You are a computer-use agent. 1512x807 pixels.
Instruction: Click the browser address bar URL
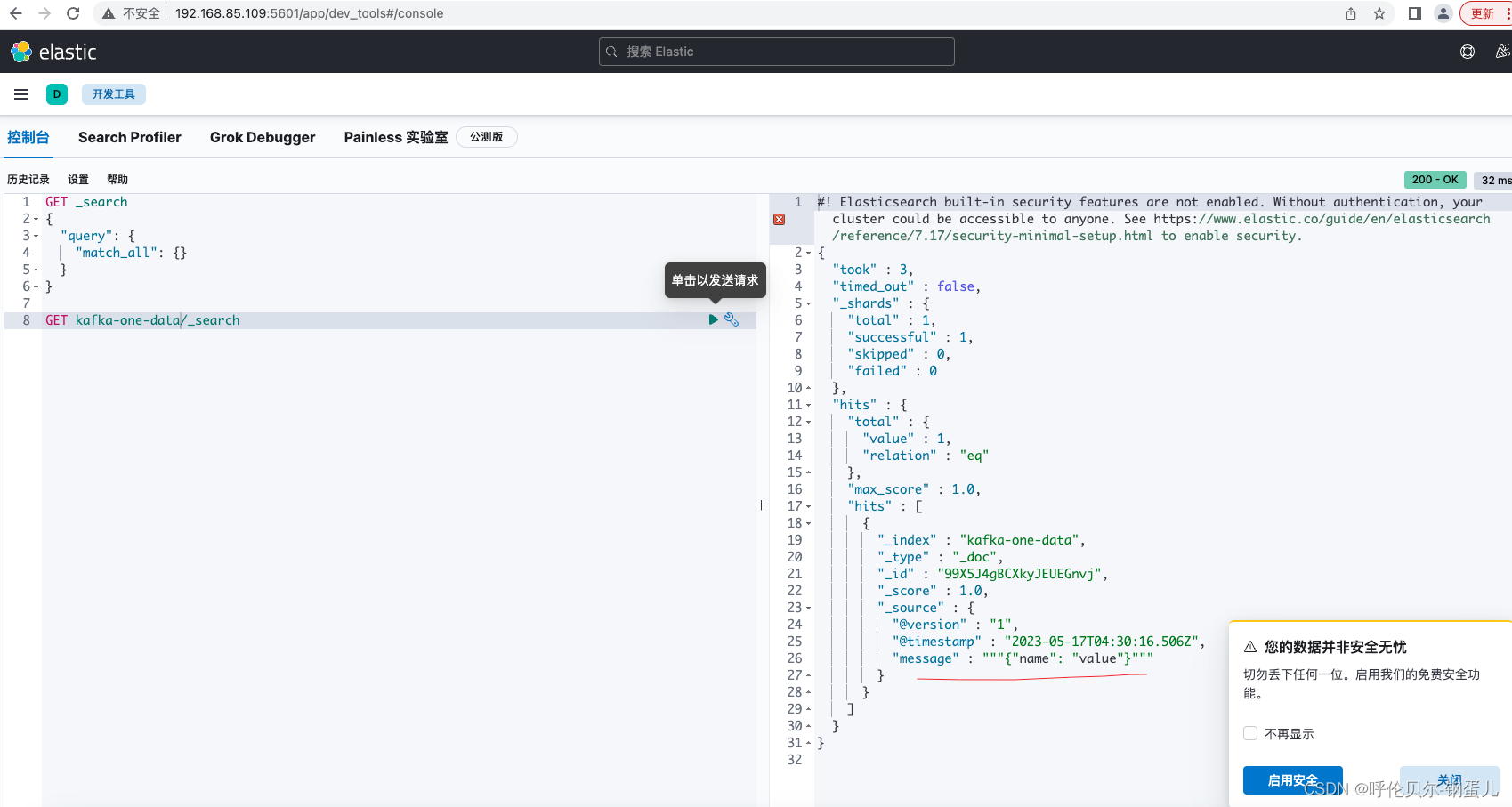pyautogui.click(x=310, y=13)
